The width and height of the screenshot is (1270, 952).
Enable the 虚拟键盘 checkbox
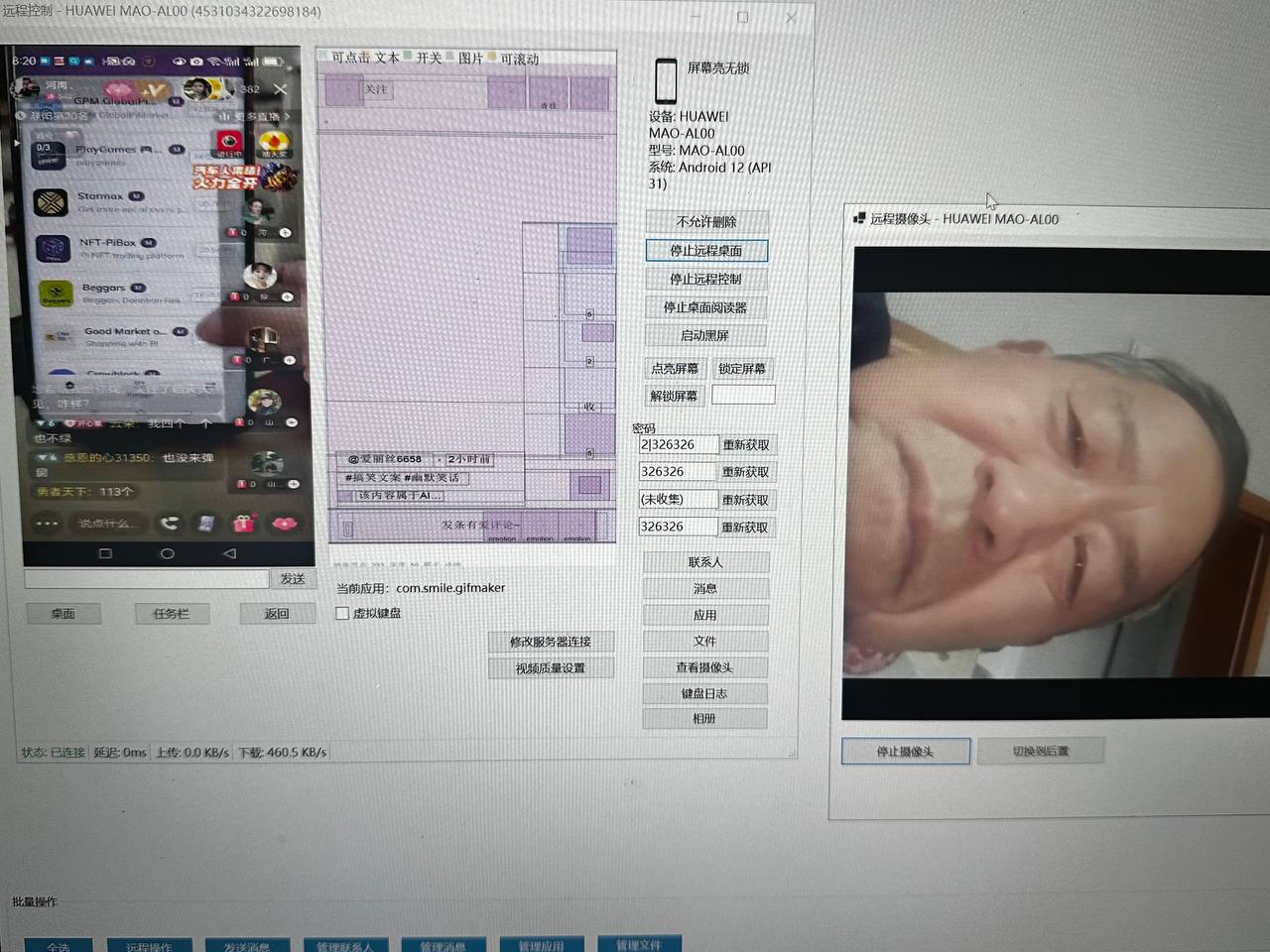pyautogui.click(x=342, y=613)
